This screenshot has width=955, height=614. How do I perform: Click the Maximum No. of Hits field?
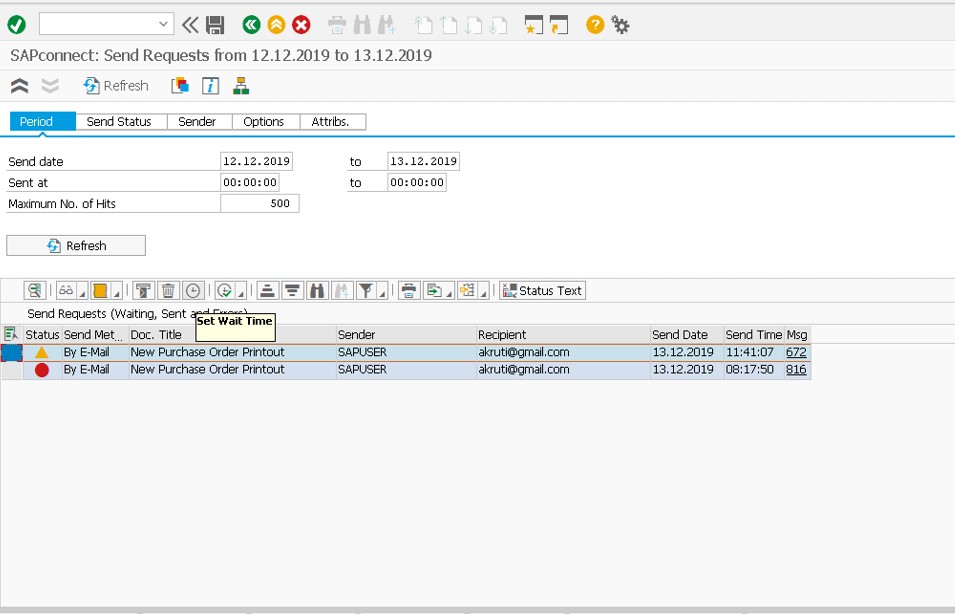coord(259,203)
